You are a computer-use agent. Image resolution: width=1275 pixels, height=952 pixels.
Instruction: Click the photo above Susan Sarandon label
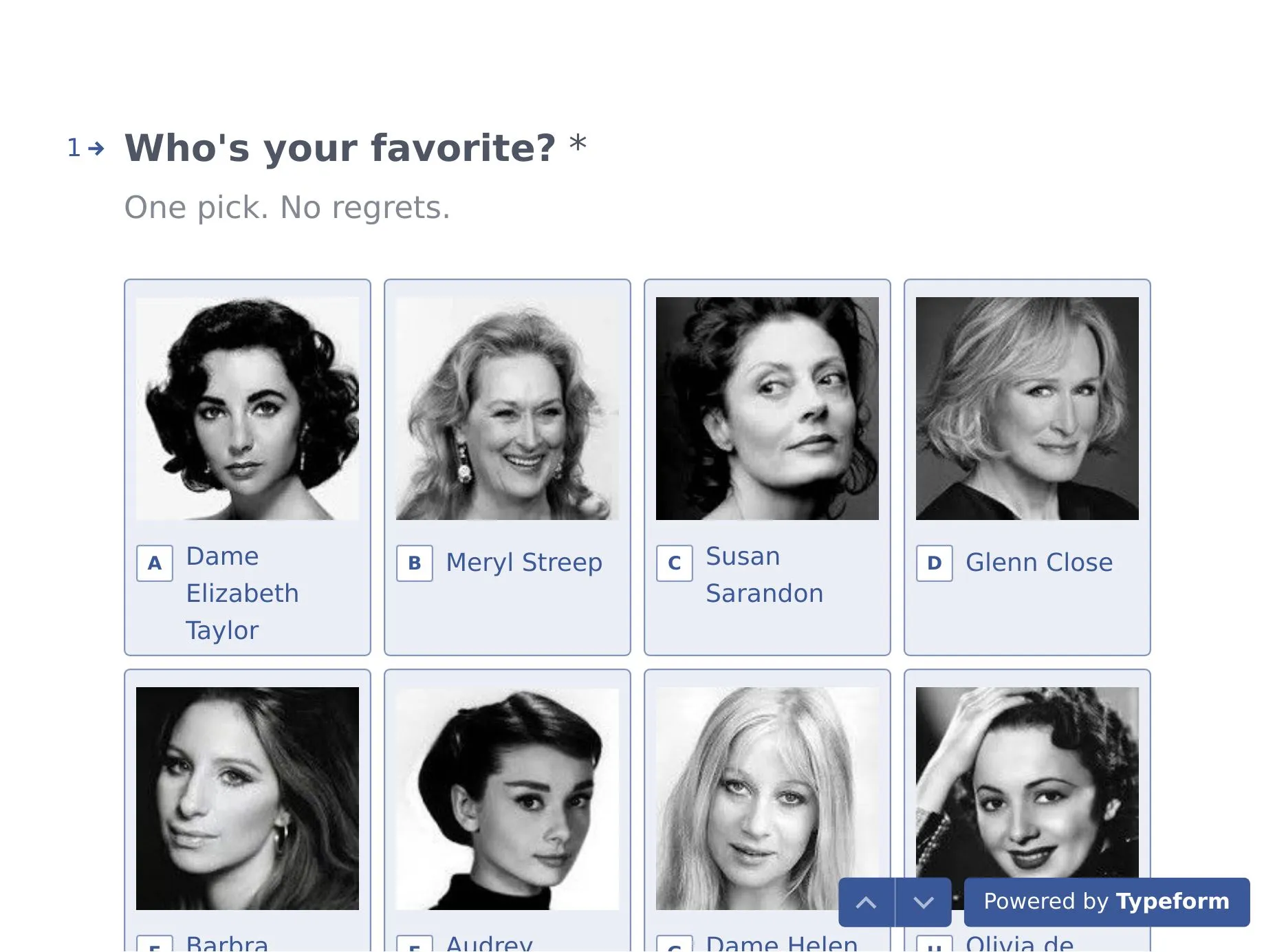767,409
